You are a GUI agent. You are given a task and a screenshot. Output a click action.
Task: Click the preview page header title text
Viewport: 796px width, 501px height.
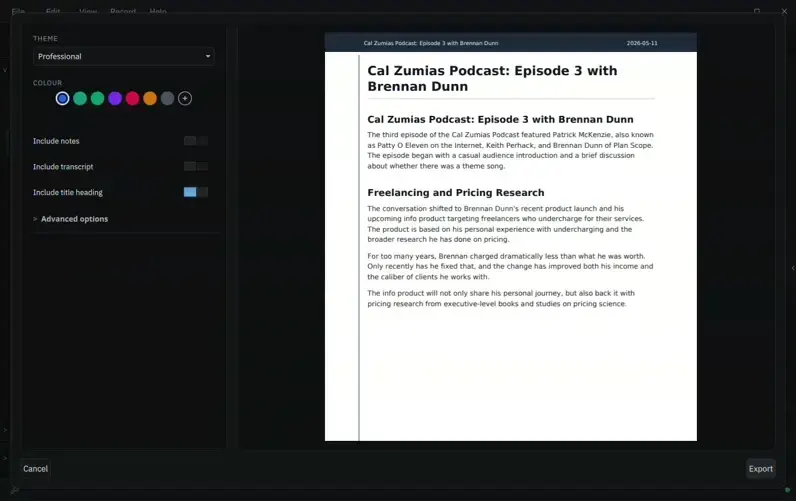click(430, 43)
